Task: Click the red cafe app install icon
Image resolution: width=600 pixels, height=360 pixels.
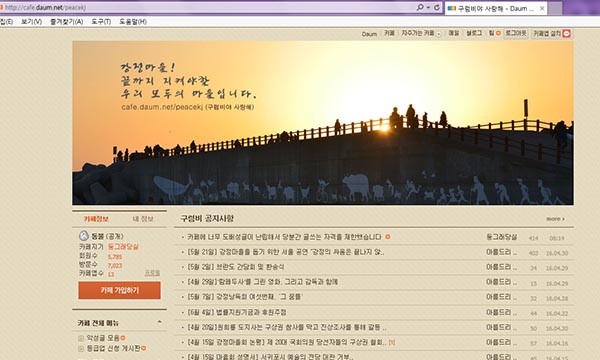Action: pos(566,34)
